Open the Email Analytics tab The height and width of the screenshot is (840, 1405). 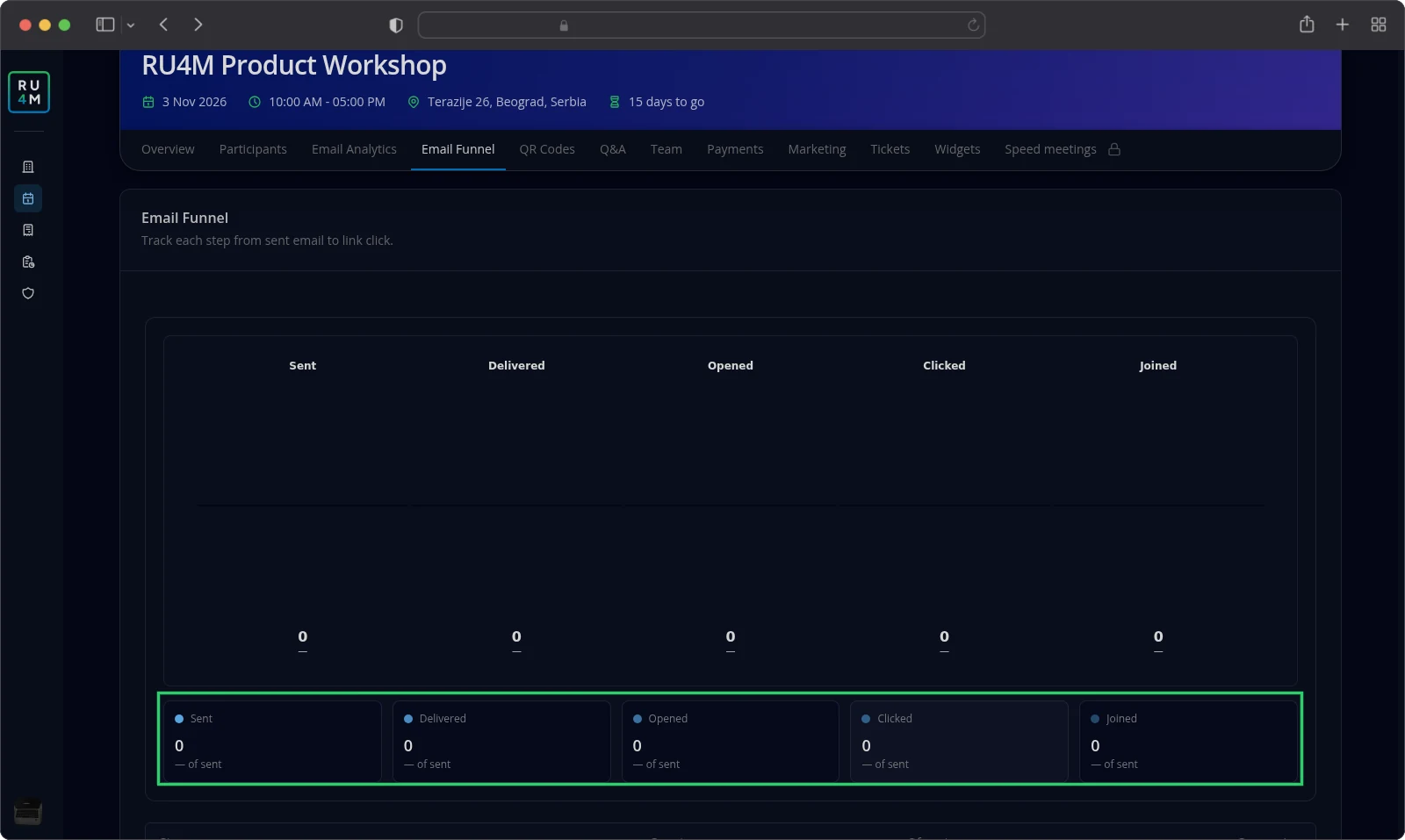pyautogui.click(x=354, y=149)
